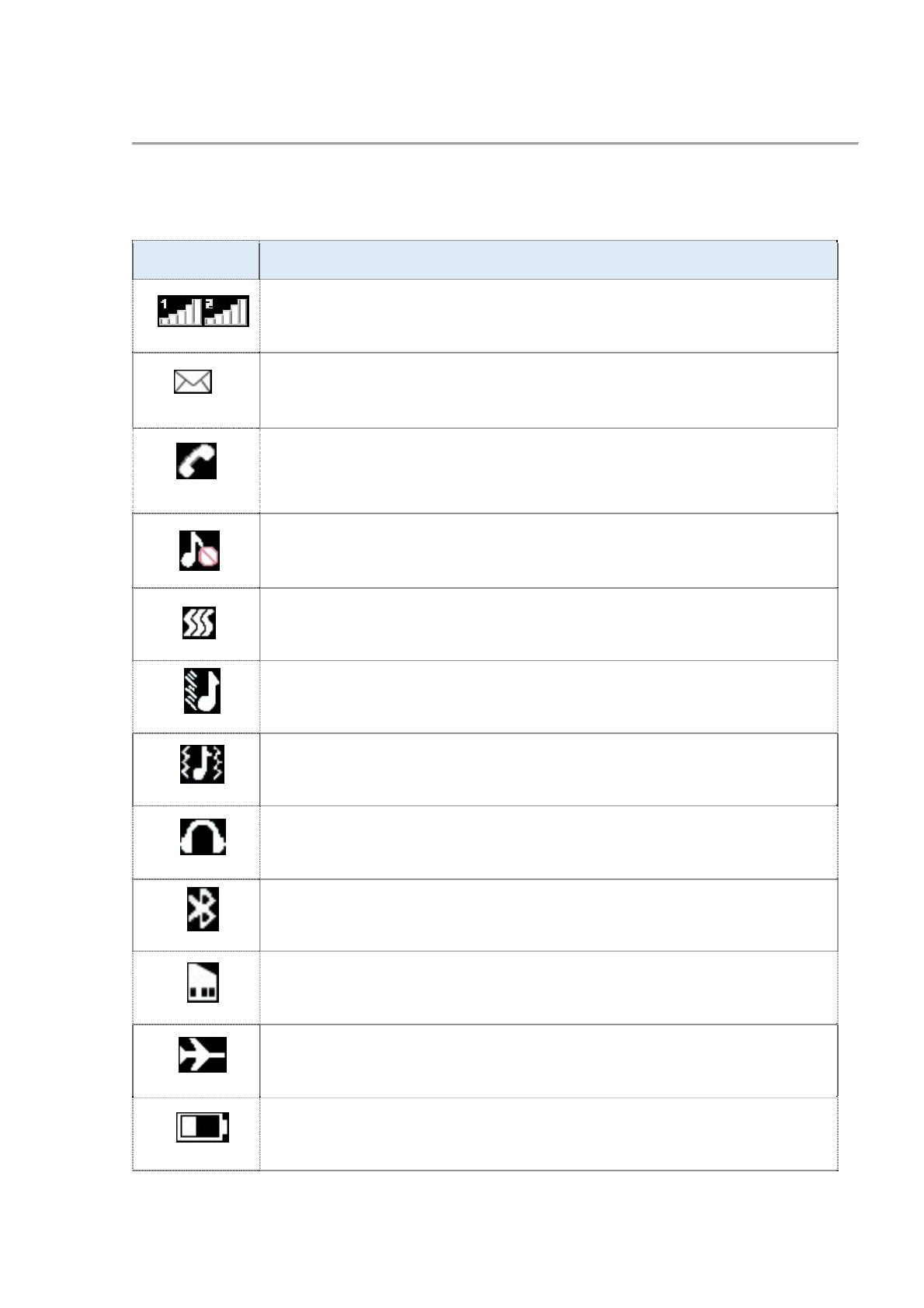Select the memory card icon
Screen dimensions: 924x1308
click(203, 982)
